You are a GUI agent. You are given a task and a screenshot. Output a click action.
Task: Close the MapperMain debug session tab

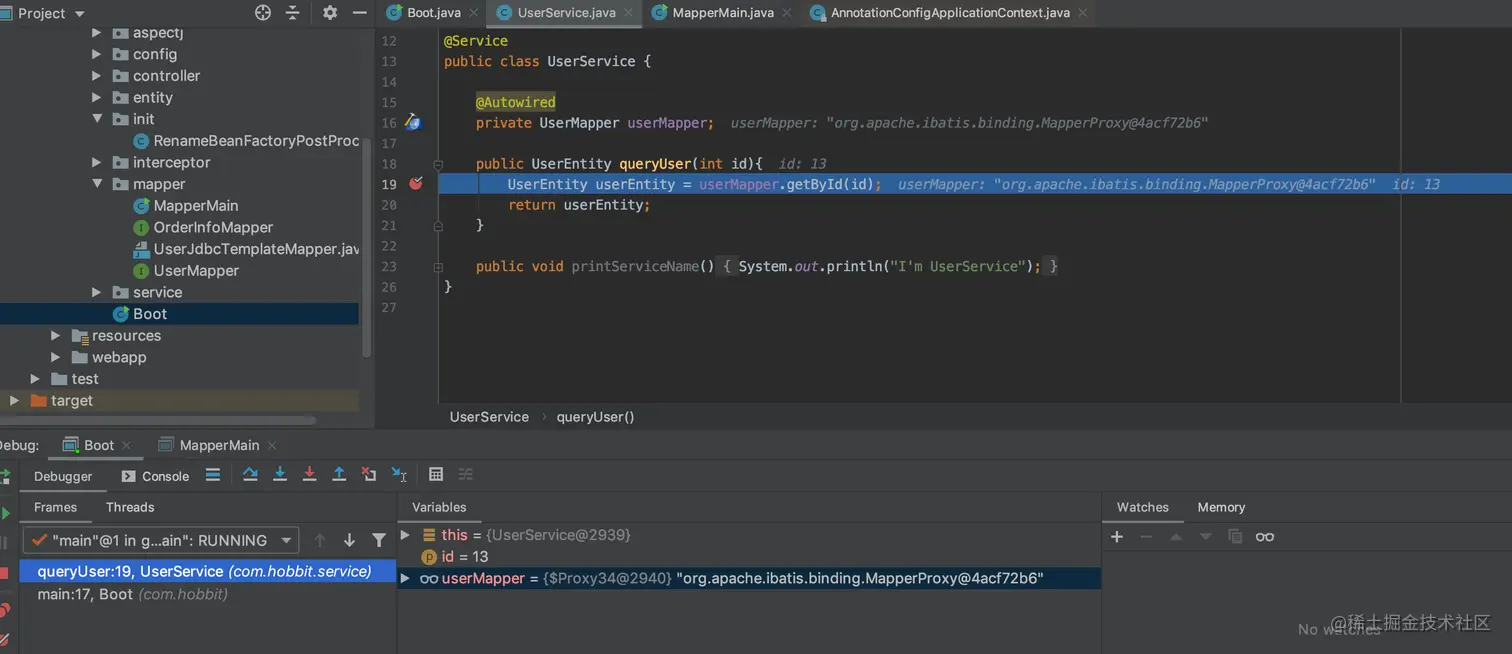[272, 446]
